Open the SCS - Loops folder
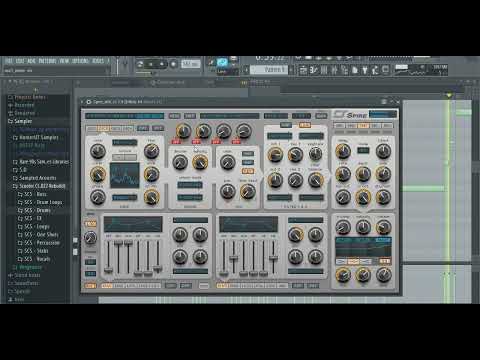Viewport: 480px width, 360px height. click(33, 226)
